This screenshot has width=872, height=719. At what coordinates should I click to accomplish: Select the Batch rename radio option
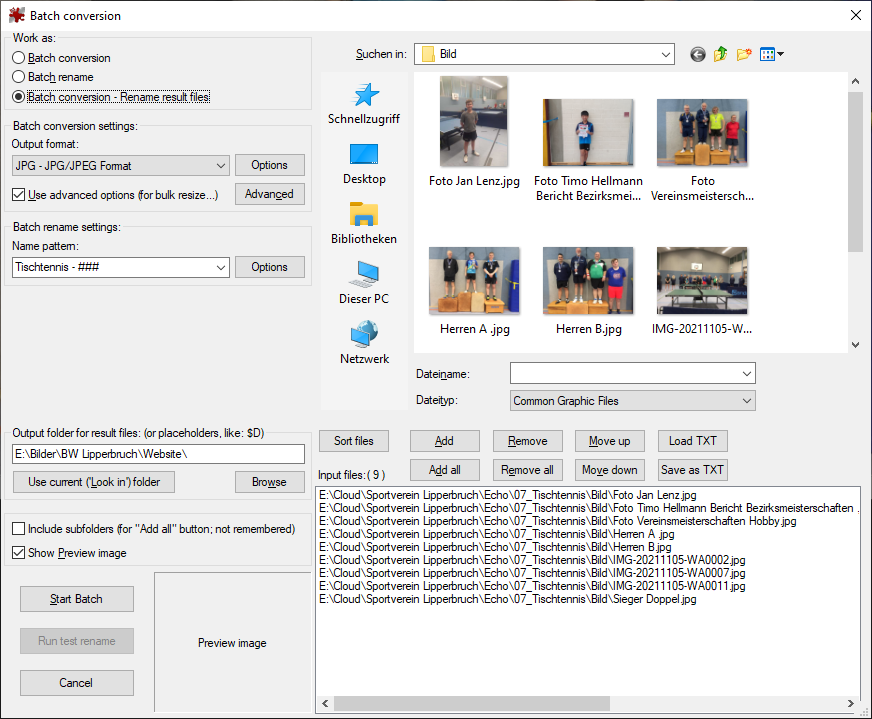(19, 77)
